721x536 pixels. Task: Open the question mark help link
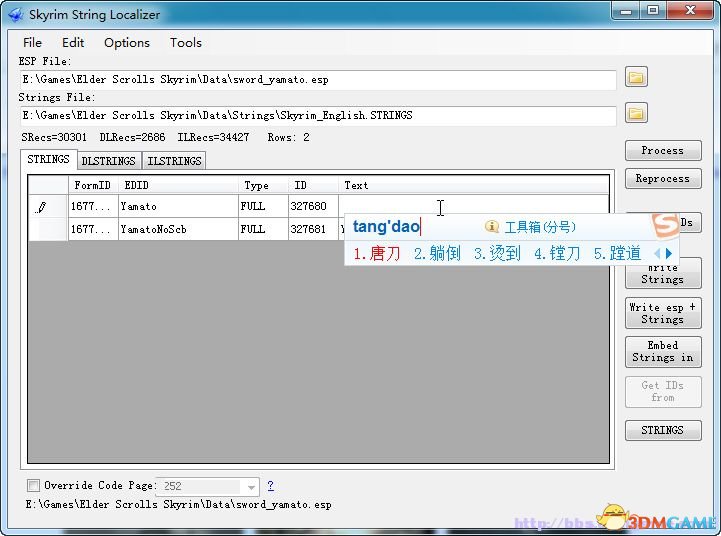point(270,485)
